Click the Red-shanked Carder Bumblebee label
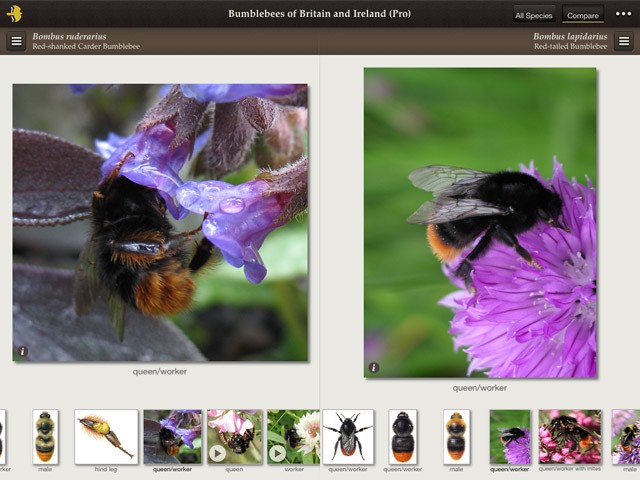The image size is (640, 480). click(86, 46)
